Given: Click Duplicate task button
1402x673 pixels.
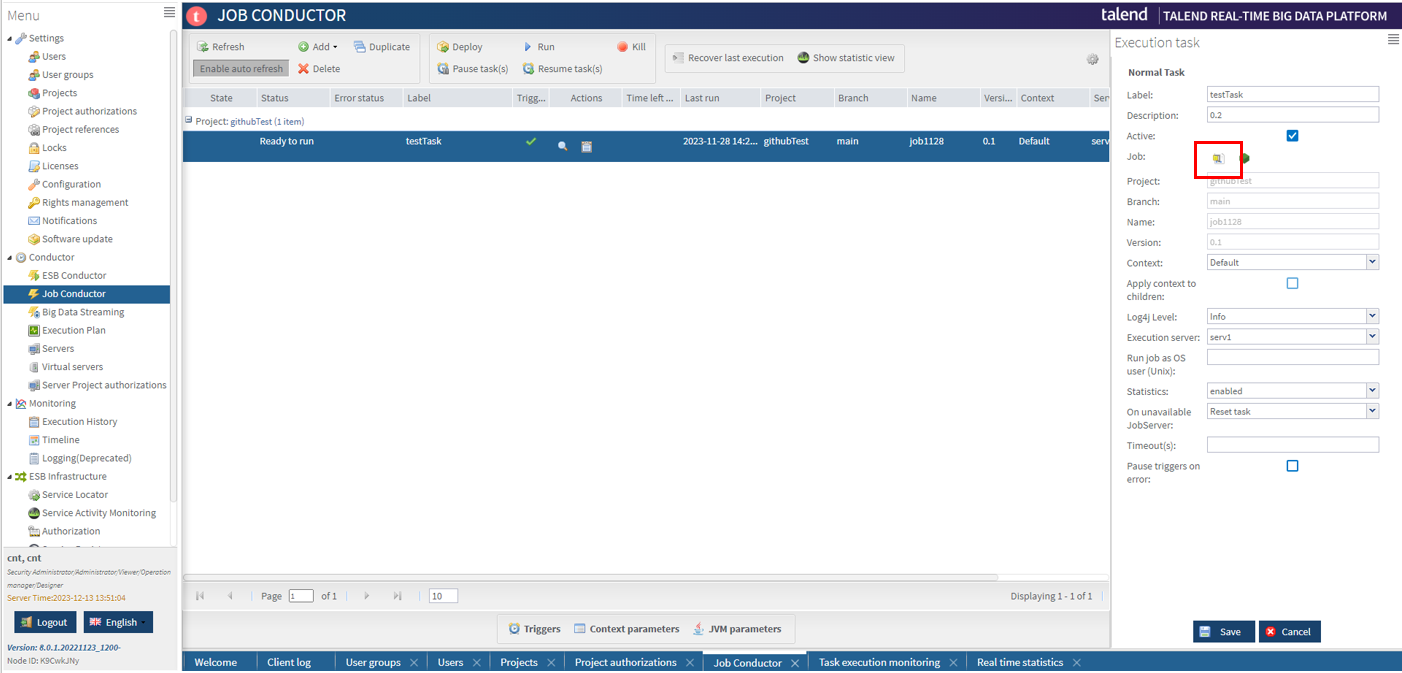Looking at the screenshot, I should 381,47.
